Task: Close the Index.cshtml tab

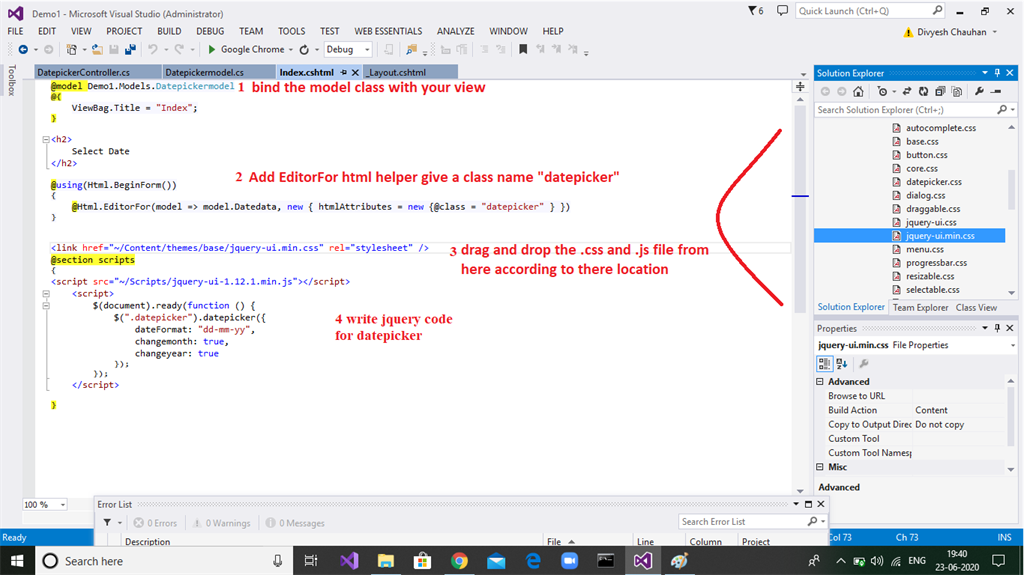Action: pyautogui.click(x=355, y=73)
